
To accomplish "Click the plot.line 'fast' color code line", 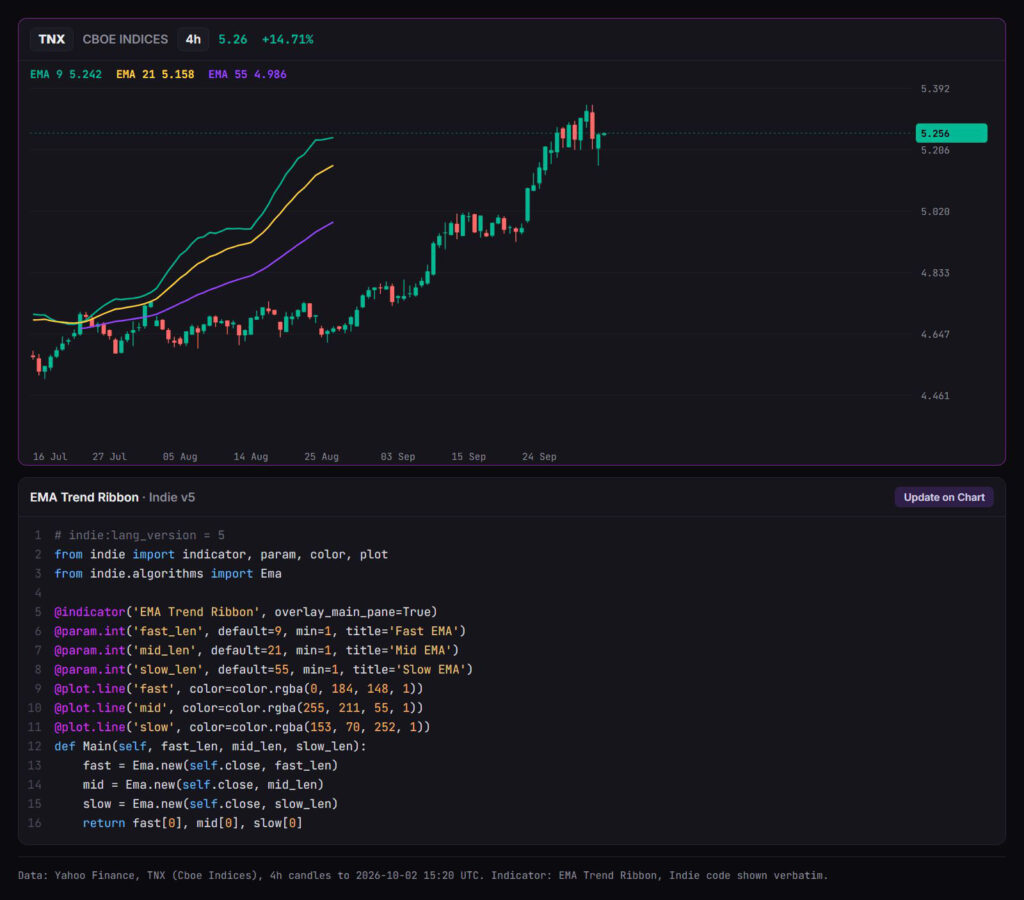I will (238, 688).
